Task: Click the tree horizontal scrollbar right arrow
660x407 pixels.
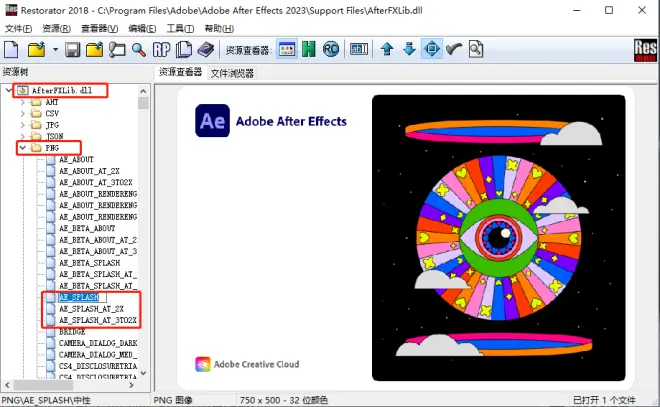Action: (x=131, y=385)
